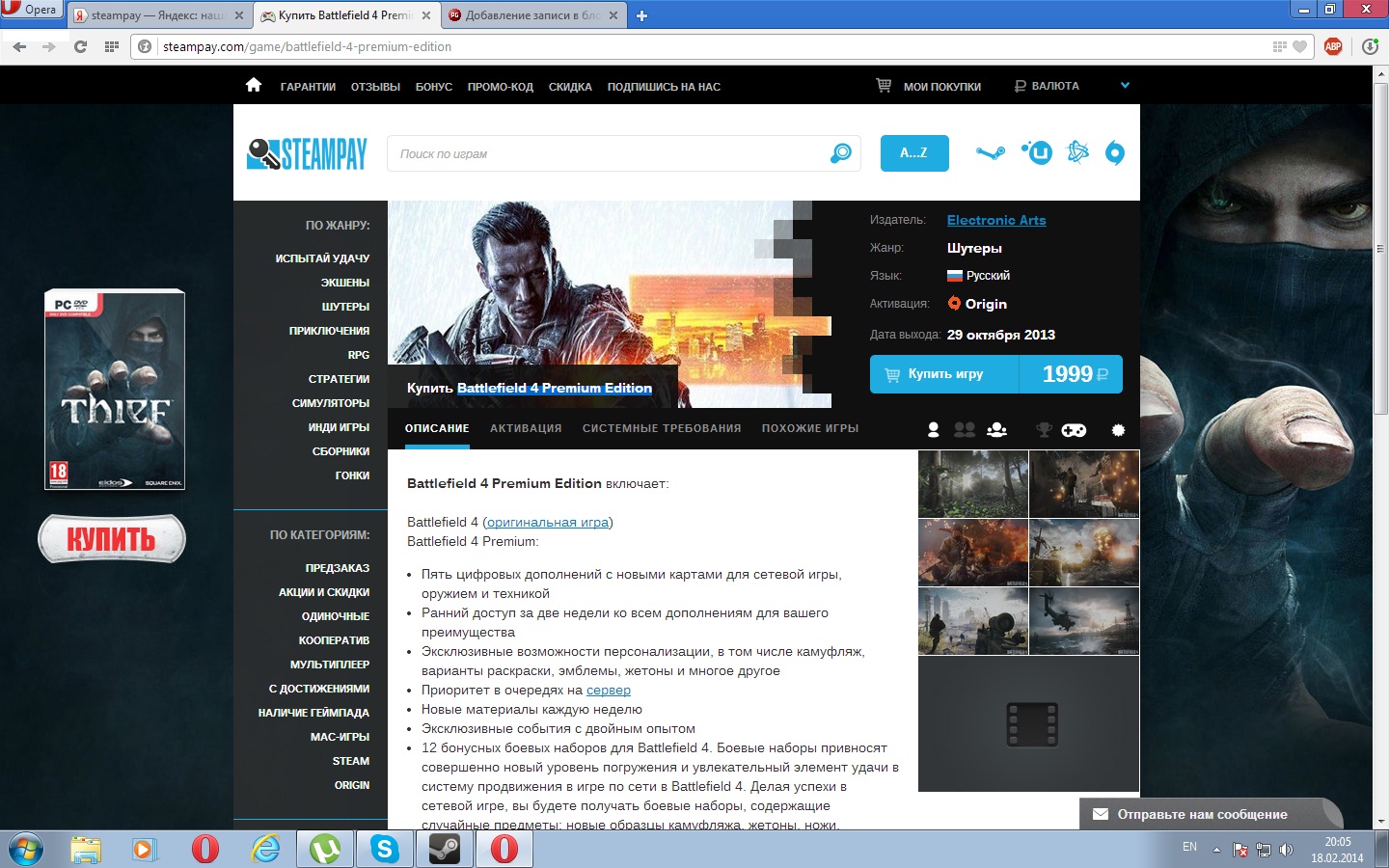Switch to the Системные требования tab

click(662, 428)
